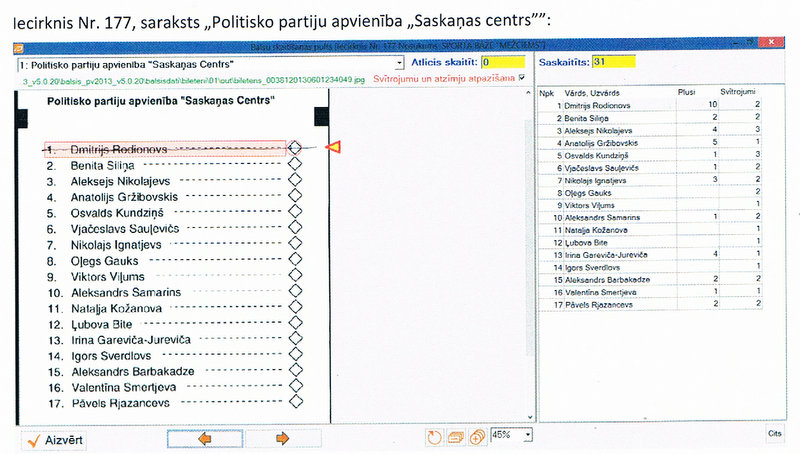Click Benita Siliņa name on the ballot
This screenshot has width=800, height=454.
[103, 166]
